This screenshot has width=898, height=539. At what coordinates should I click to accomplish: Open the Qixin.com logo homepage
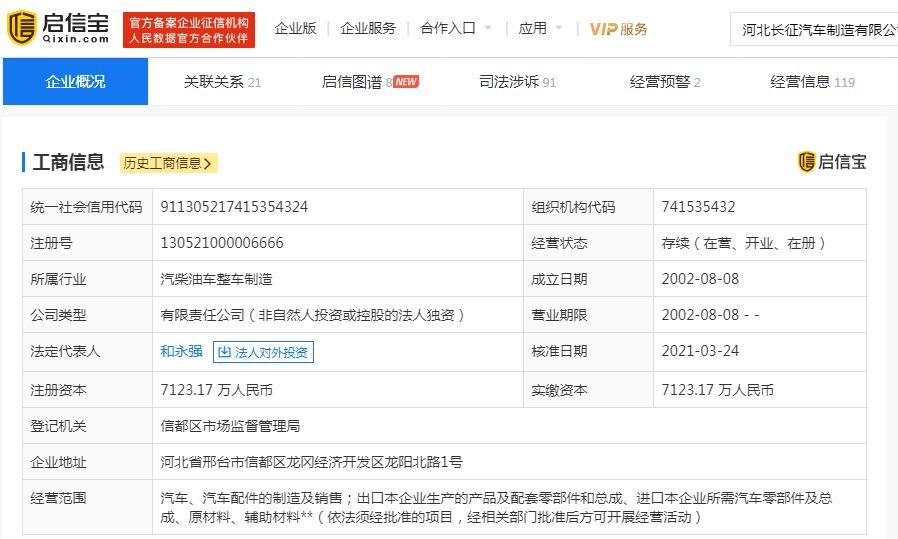point(57,29)
